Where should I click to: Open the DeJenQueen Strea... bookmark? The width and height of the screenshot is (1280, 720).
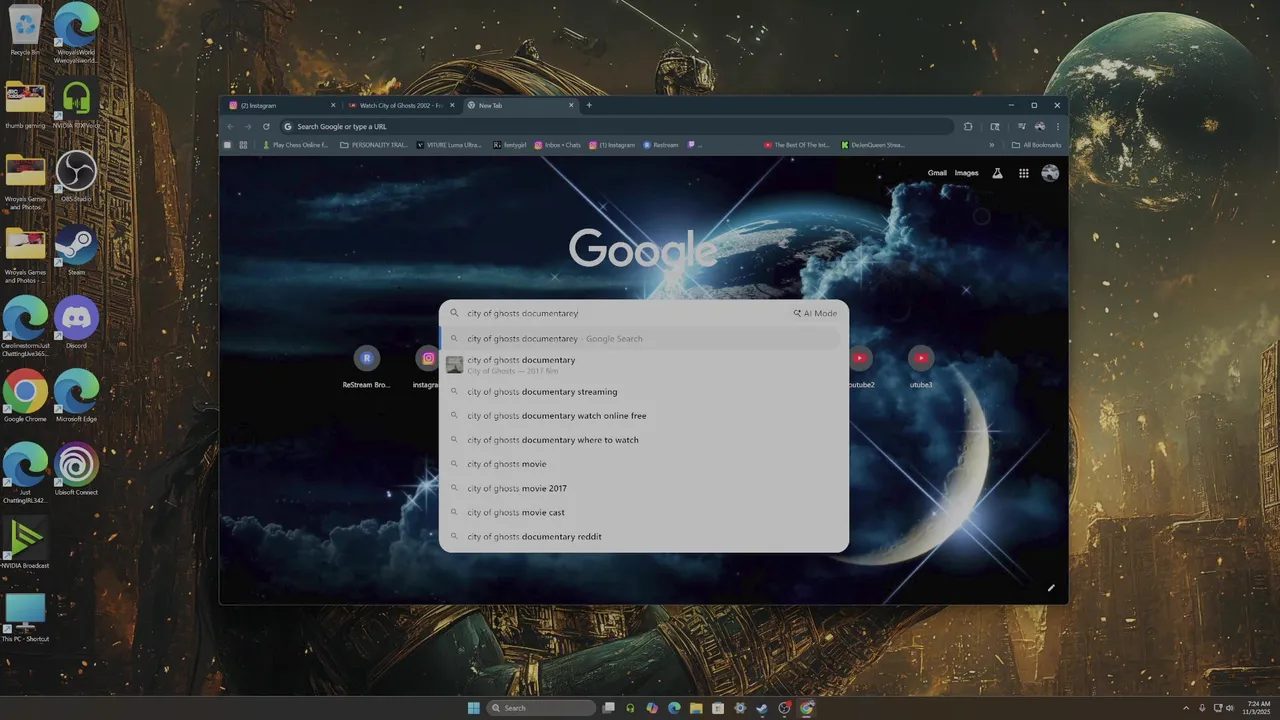tap(873, 145)
